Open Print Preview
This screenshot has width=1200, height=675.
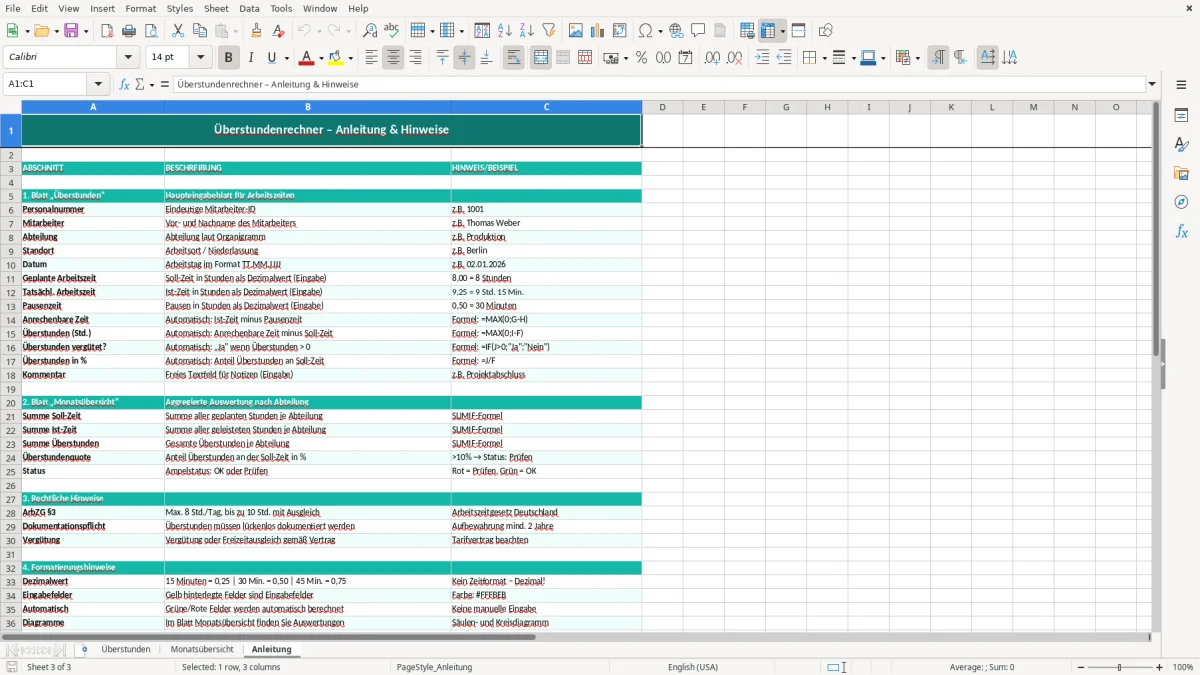(x=150, y=31)
